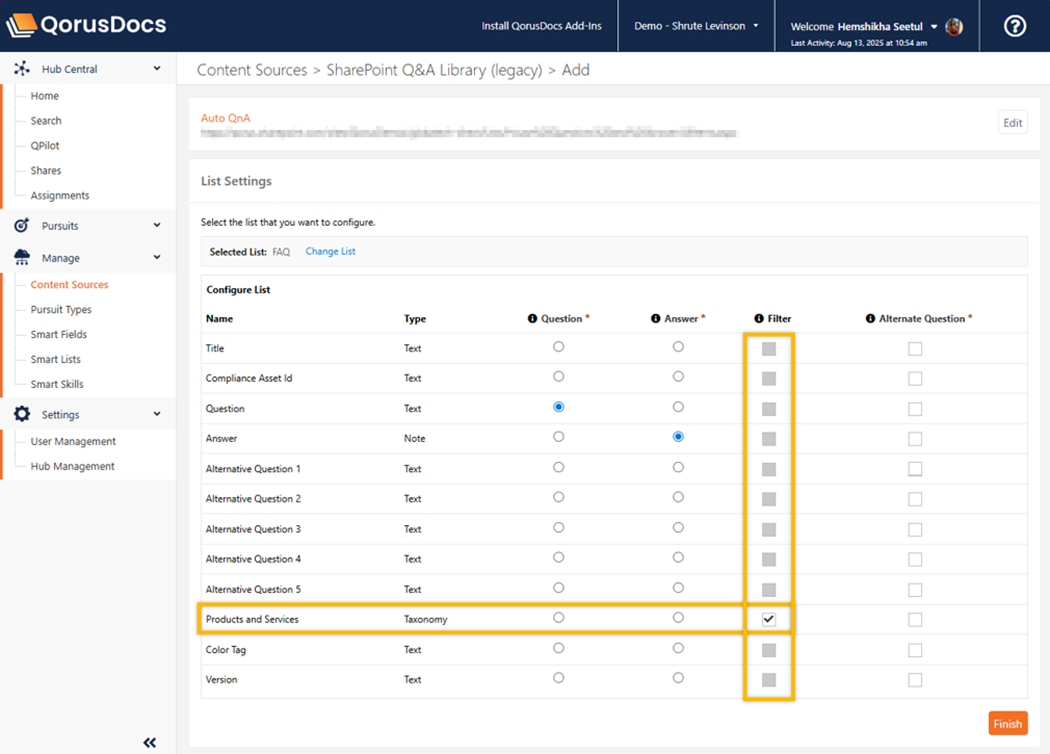Open Demo - Shrute Levinson dropdown
This screenshot has width=1050, height=754.
point(696,26)
